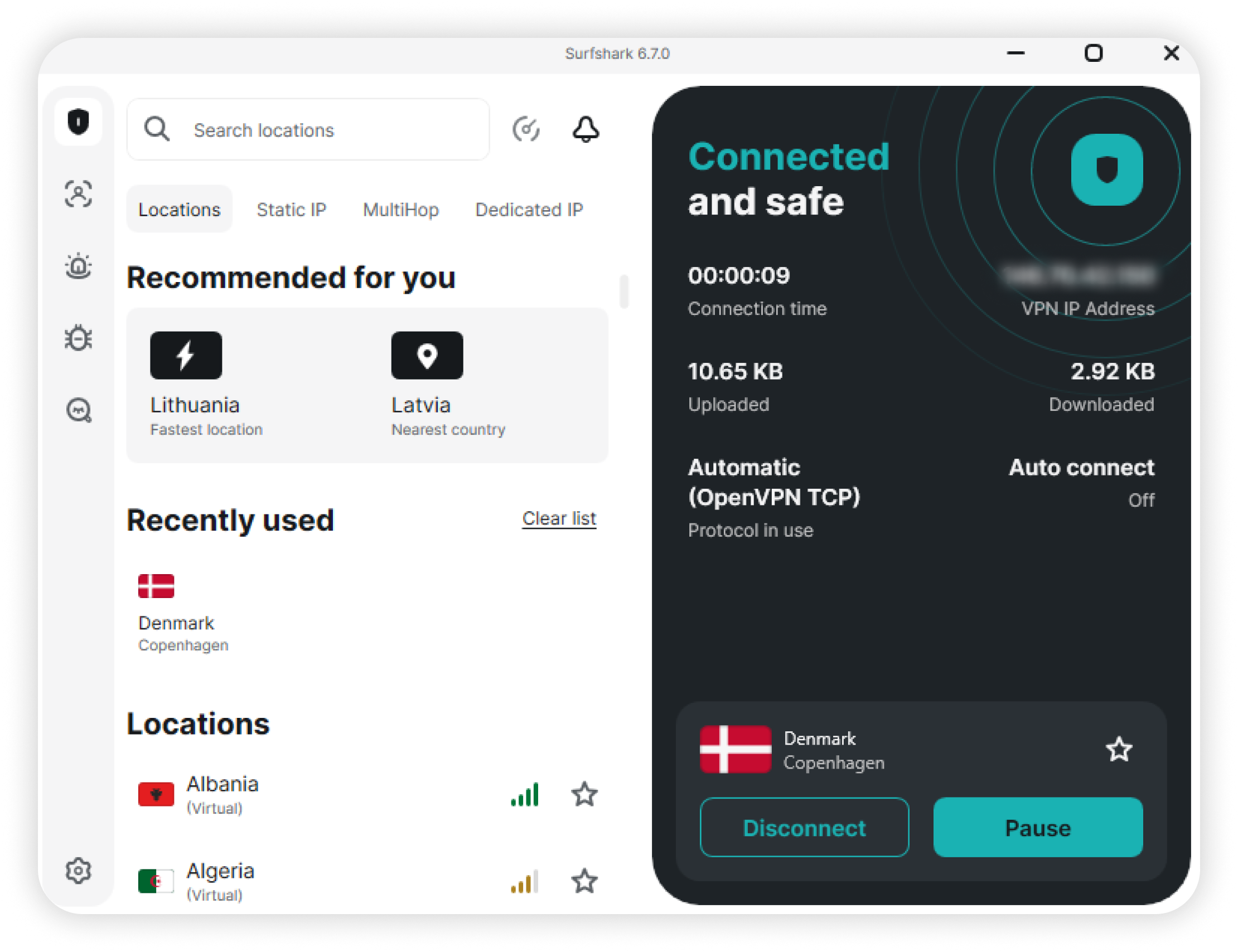Open Alternative ID from the sidebar

coord(78,195)
